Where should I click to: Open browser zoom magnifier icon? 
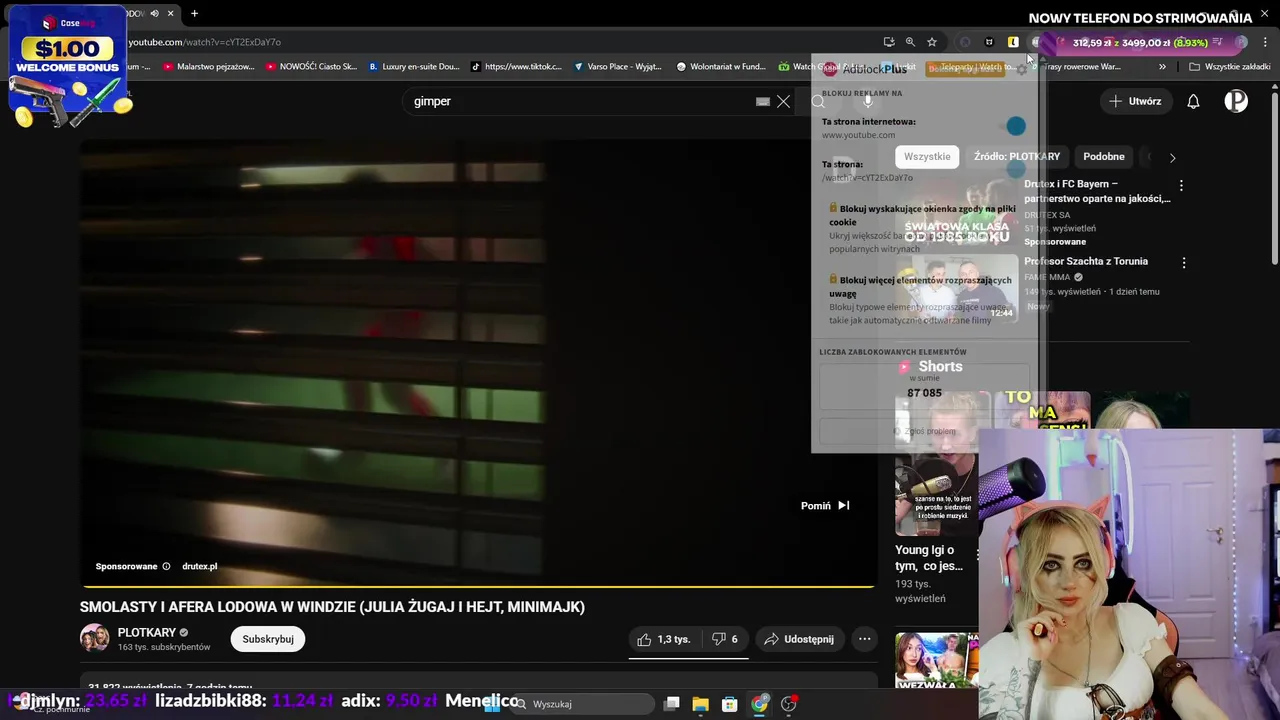pyautogui.click(x=910, y=42)
